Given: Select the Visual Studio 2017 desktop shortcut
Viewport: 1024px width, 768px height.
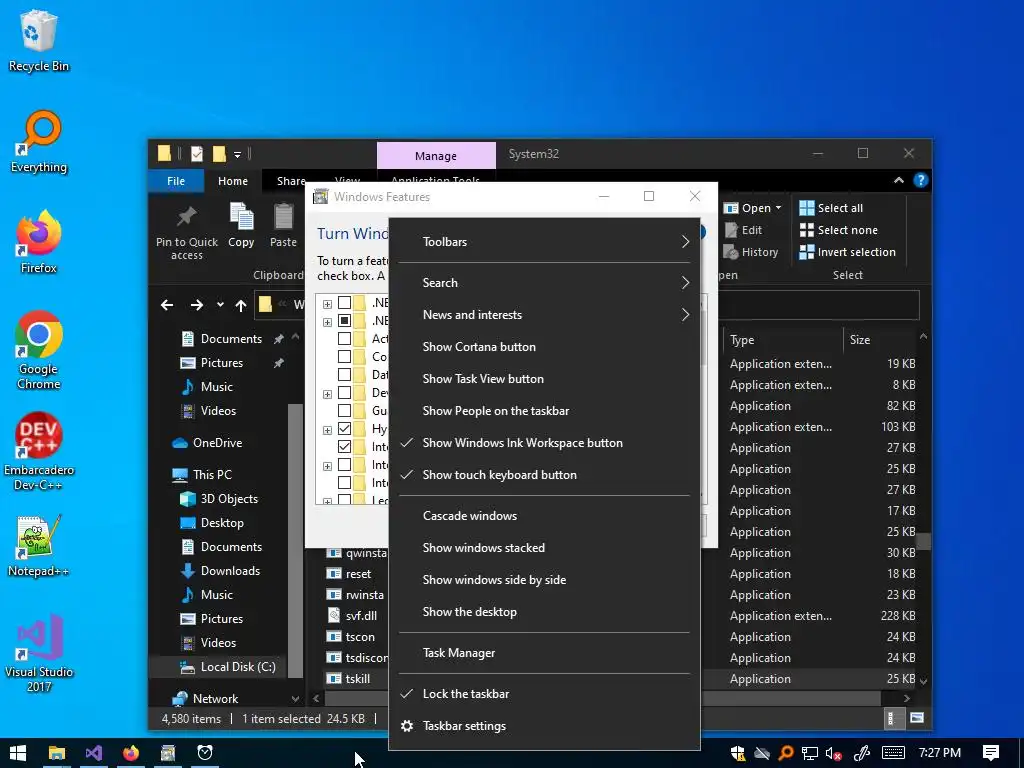Looking at the screenshot, I should (39, 653).
